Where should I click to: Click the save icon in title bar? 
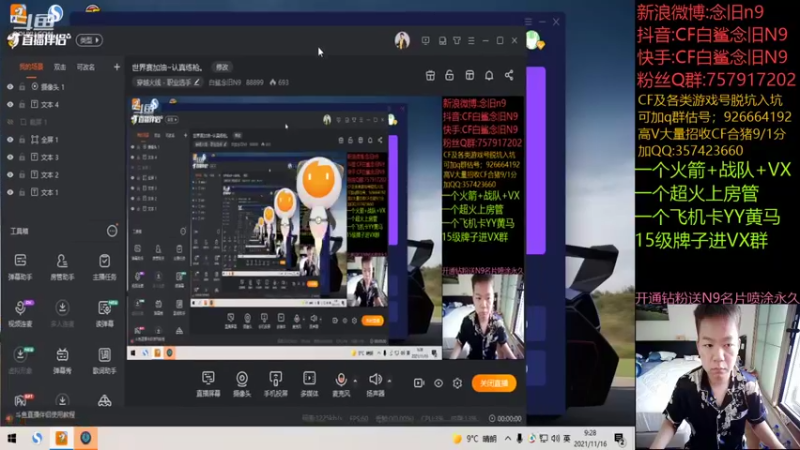click(442, 40)
